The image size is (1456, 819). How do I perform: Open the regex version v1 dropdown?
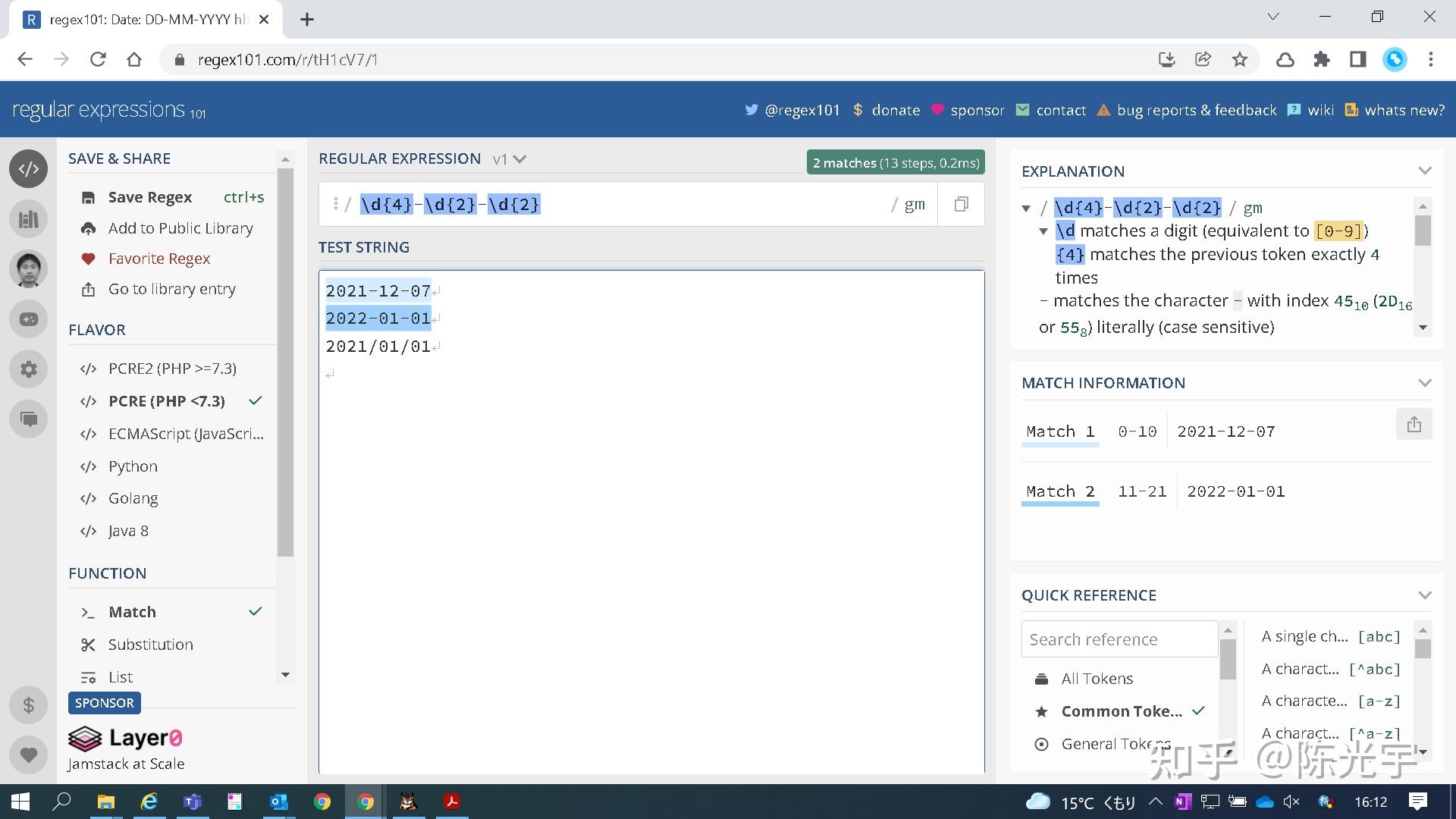tap(509, 159)
